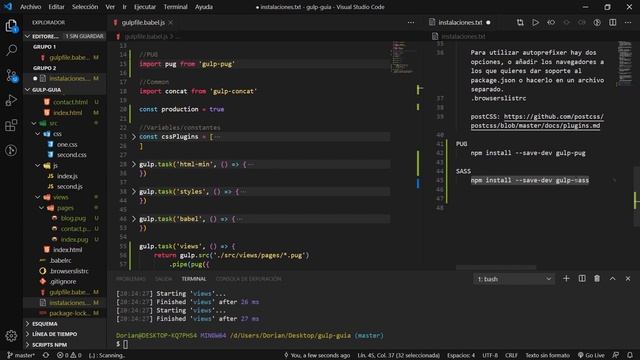This screenshot has height=360, width=640.
Task: Kill terminal with the trash icon
Action: tap(597, 279)
